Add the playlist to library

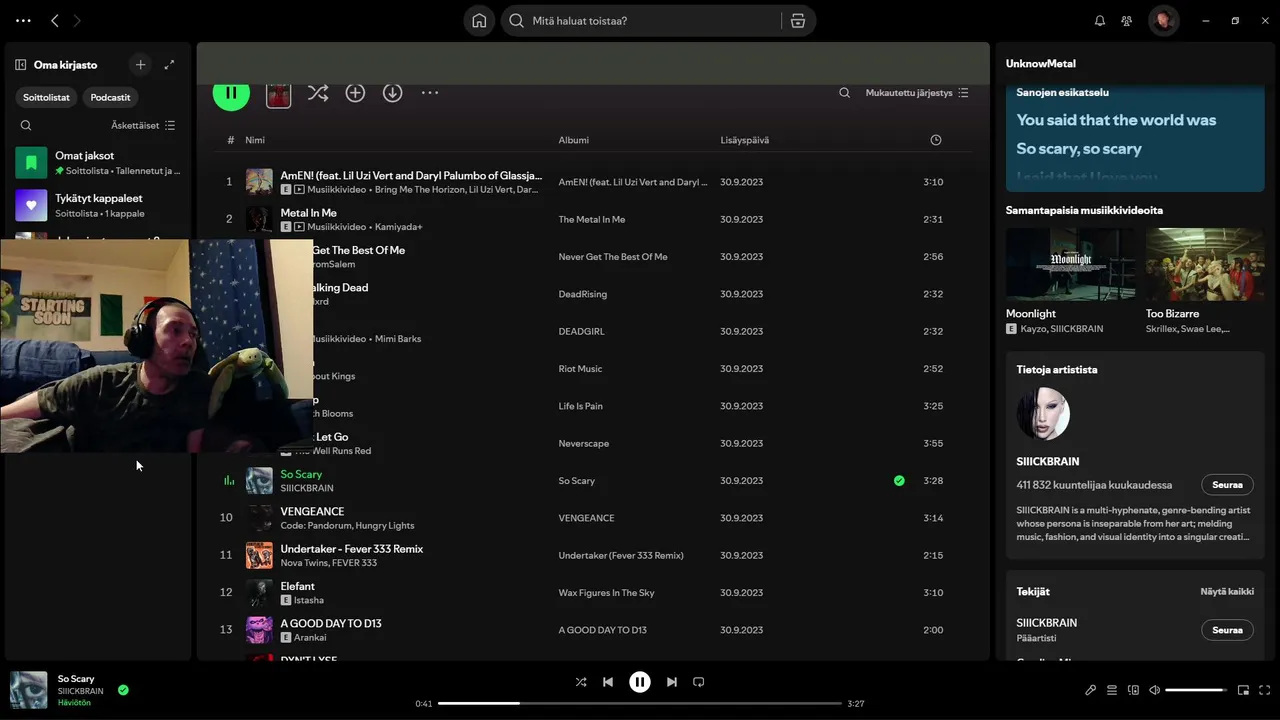pos(355,92)
